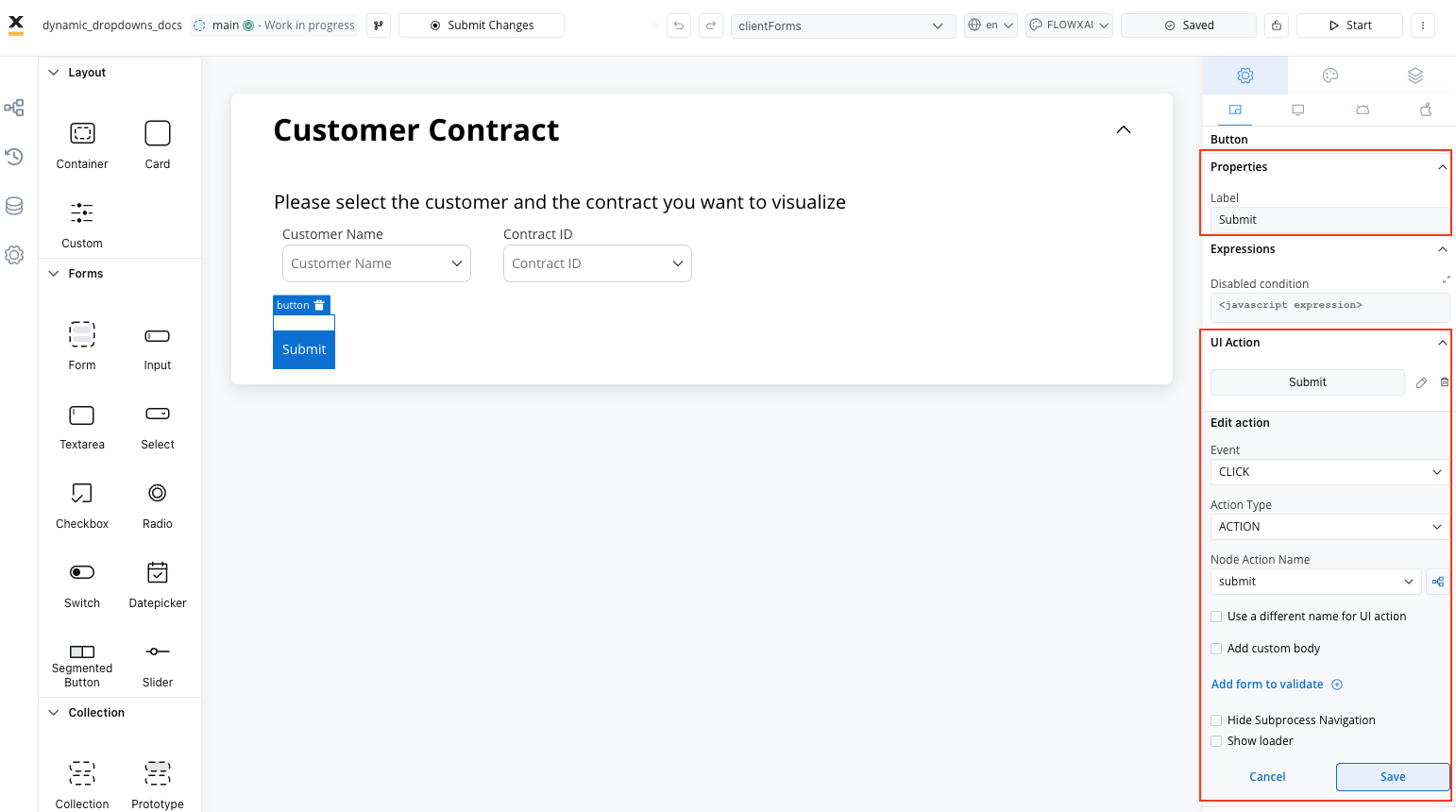Click the Start button
The height and width of the screenshot is (812, 1456).
[x=1349, y=25]
